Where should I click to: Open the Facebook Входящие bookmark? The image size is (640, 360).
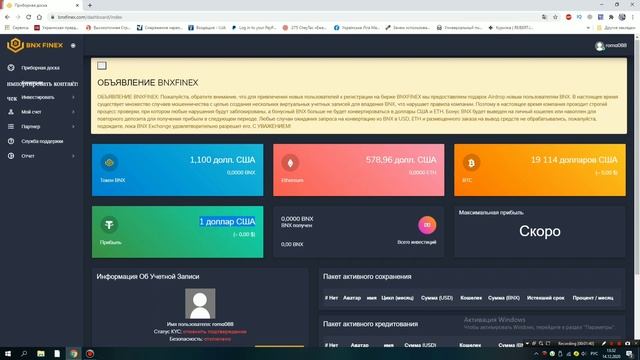point(207,28)
